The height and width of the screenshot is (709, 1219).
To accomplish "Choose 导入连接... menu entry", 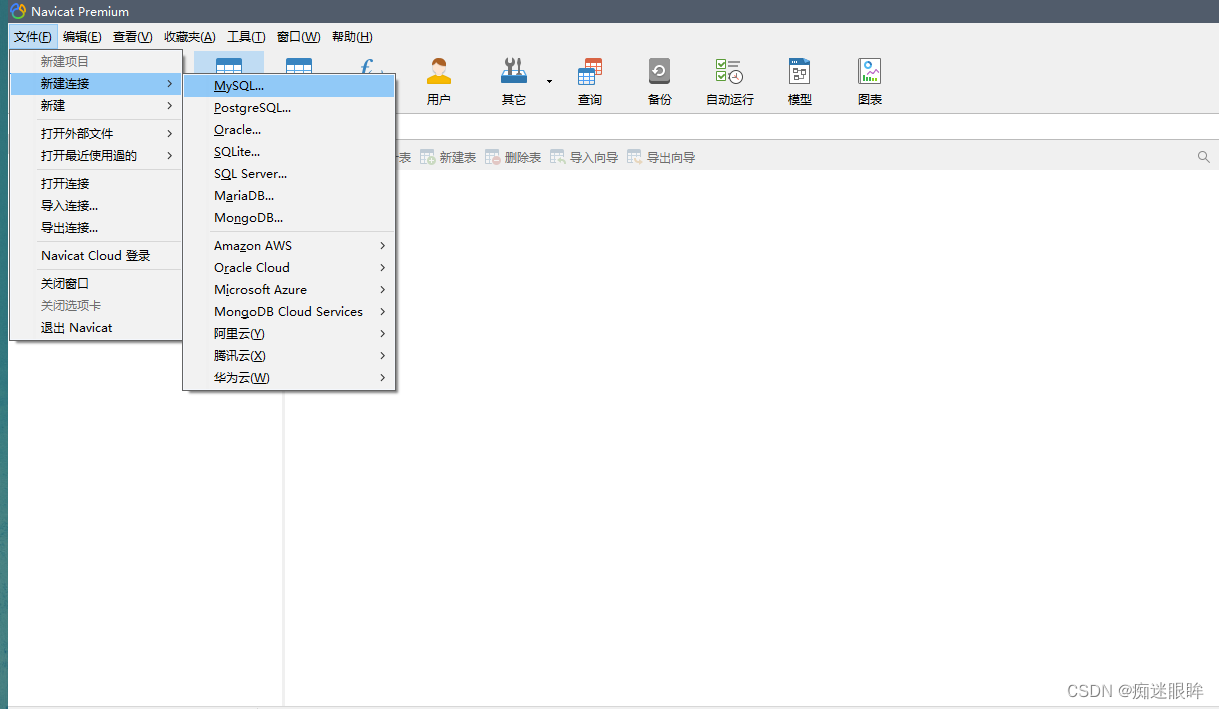I will (x=96, y=206).
